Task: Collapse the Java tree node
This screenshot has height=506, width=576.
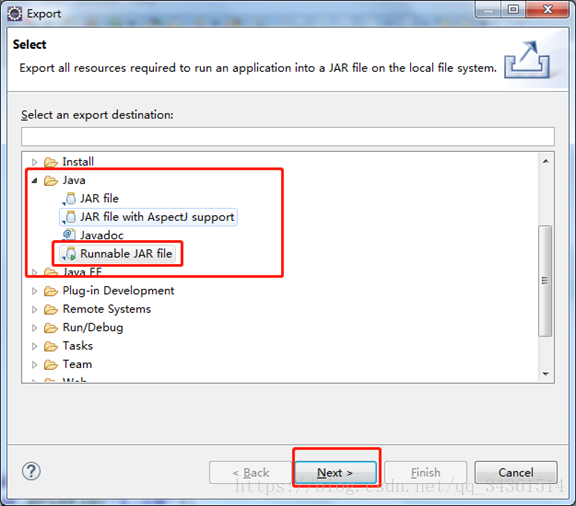Action: pos(35,180)
